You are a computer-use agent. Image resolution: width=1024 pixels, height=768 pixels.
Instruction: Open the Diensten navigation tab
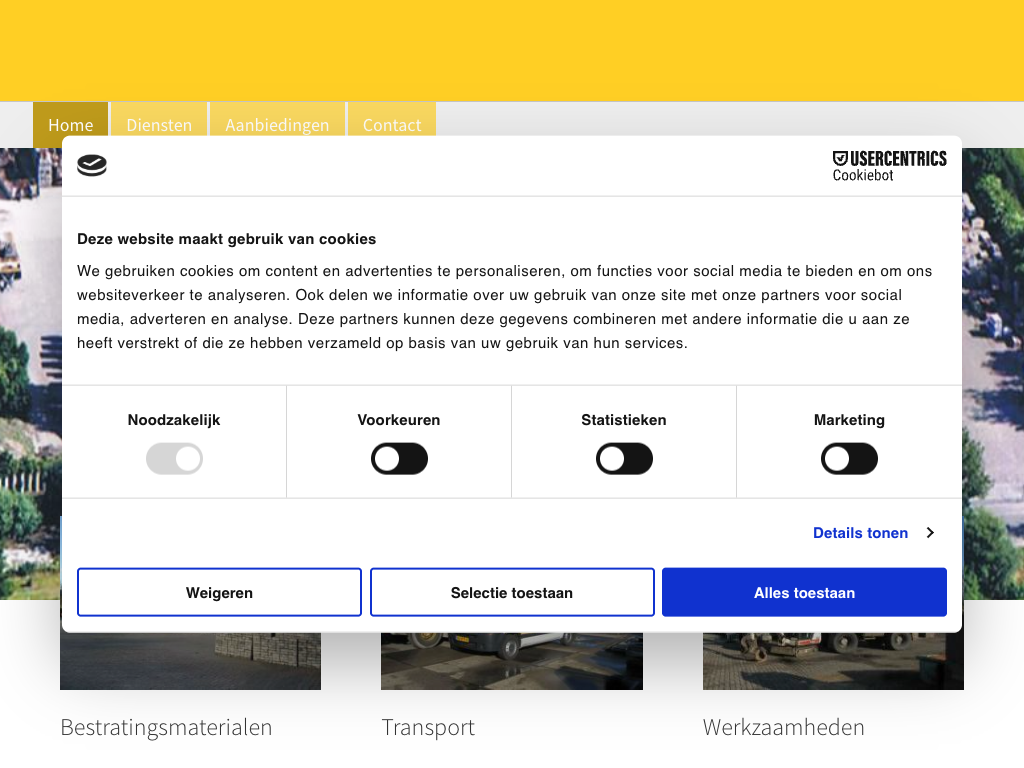point(159,124)
